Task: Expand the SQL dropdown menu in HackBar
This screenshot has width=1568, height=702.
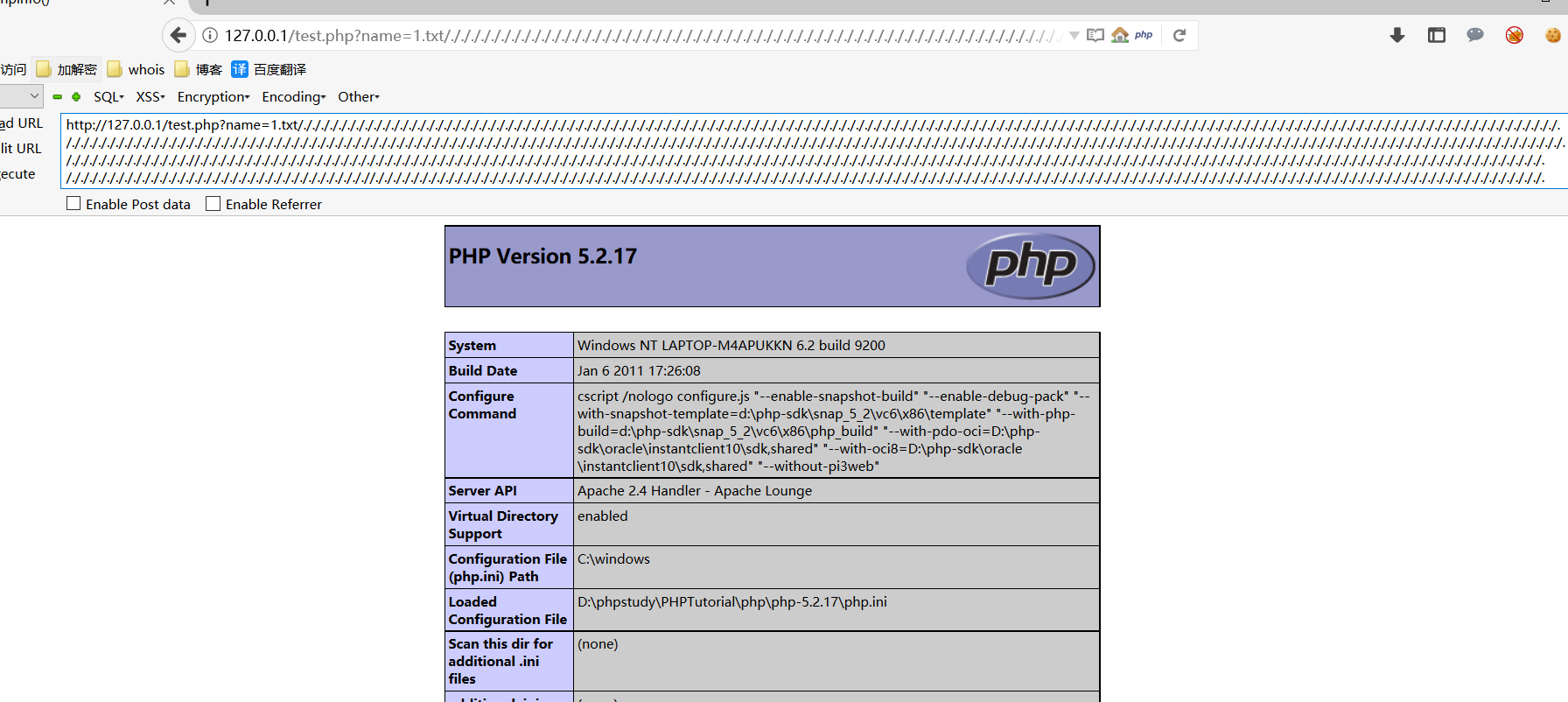Action: (x=109, y=97)
